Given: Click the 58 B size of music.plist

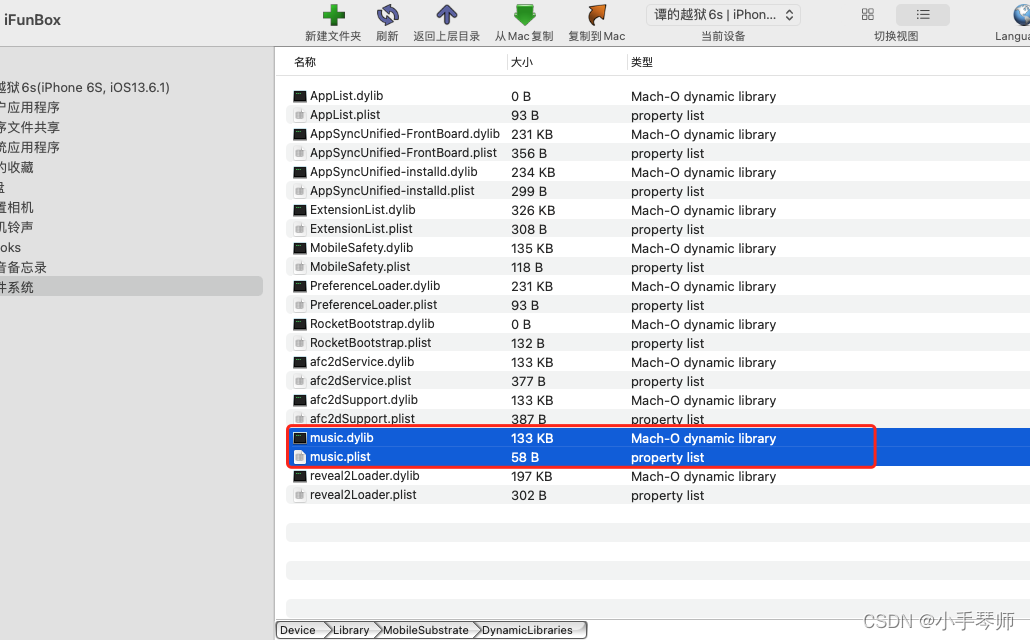Looking at the screenshot, I should click(x=525, y=458).
